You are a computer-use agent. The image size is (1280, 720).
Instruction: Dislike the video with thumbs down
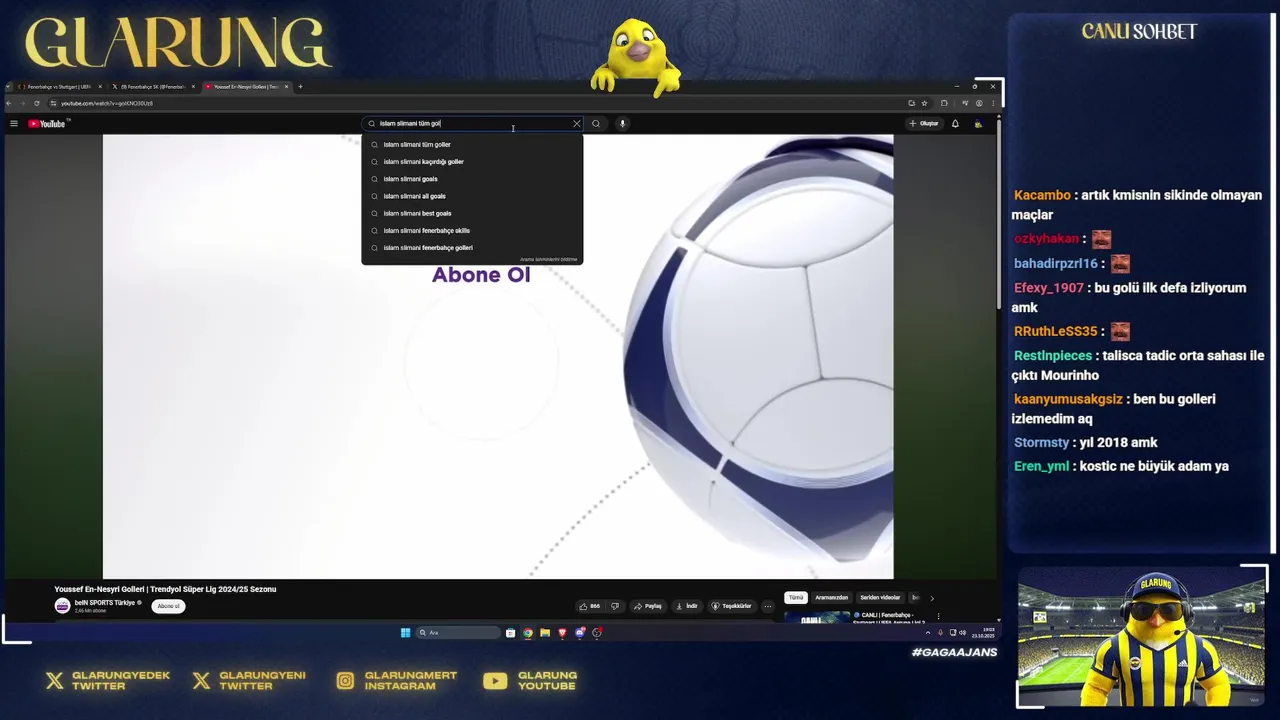click(x=615, y=606)
